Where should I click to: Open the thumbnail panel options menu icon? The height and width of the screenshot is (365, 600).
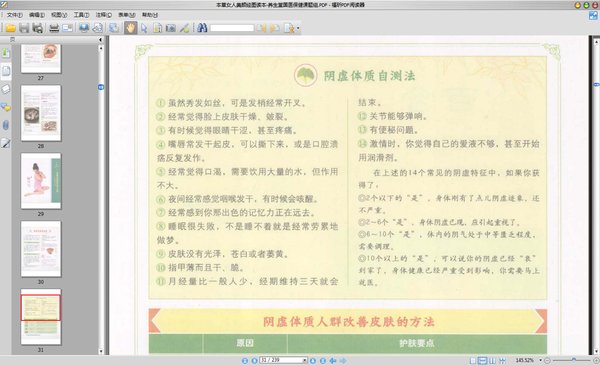(x=12, y=39)
